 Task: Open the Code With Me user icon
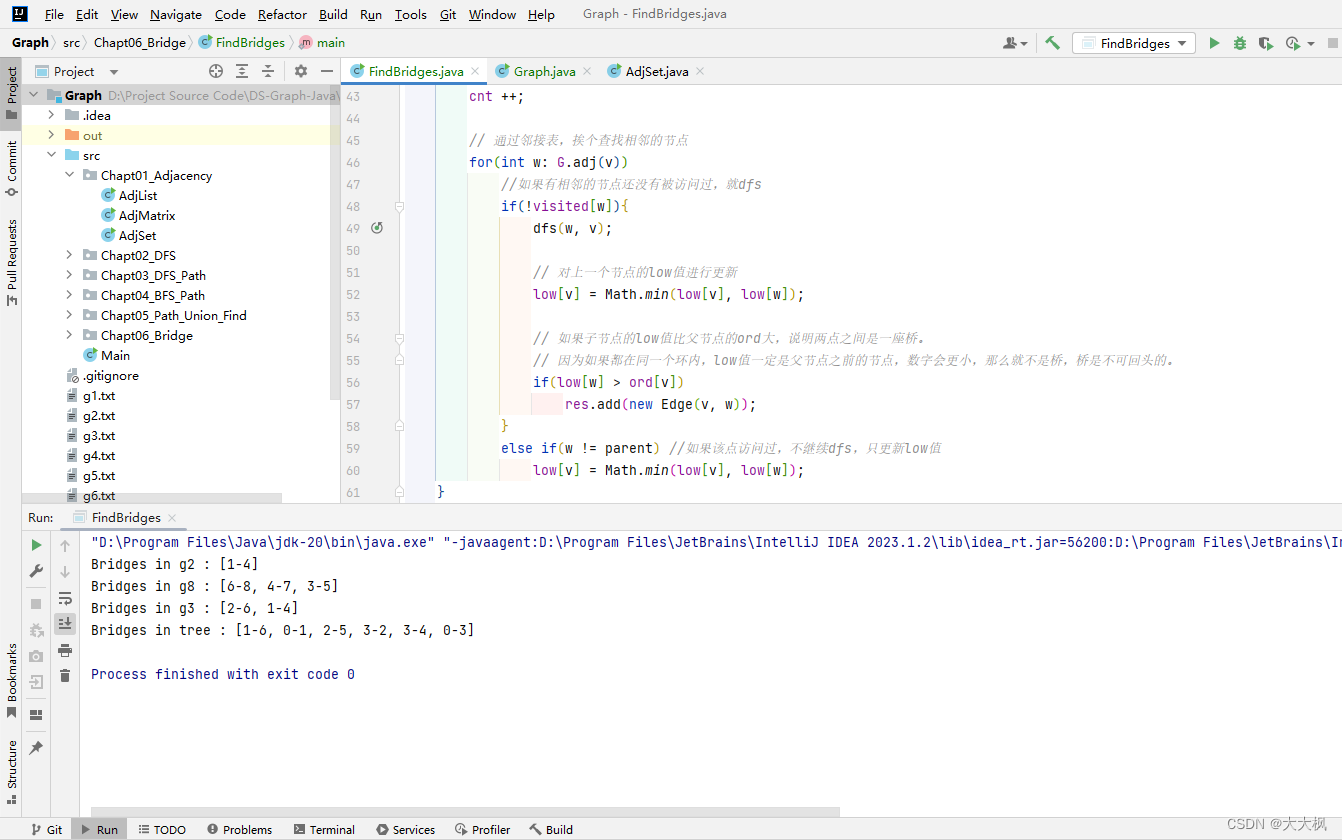coord(1015,43)
